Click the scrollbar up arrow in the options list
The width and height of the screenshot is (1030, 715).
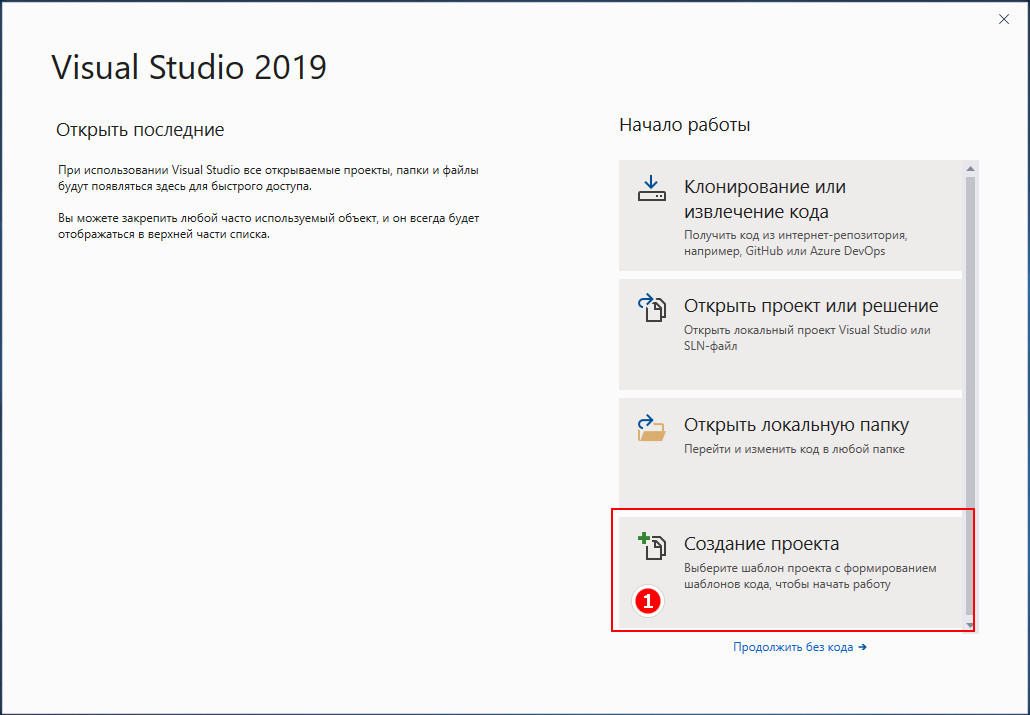[x=970, y=169]
